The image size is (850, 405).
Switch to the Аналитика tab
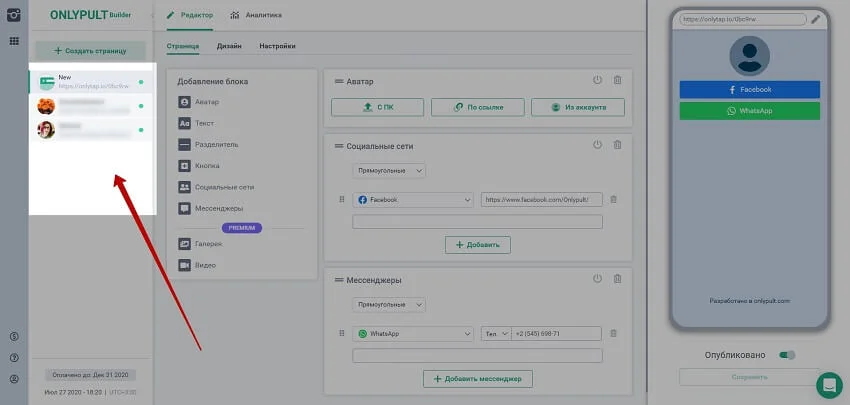[x=256, y=16]
